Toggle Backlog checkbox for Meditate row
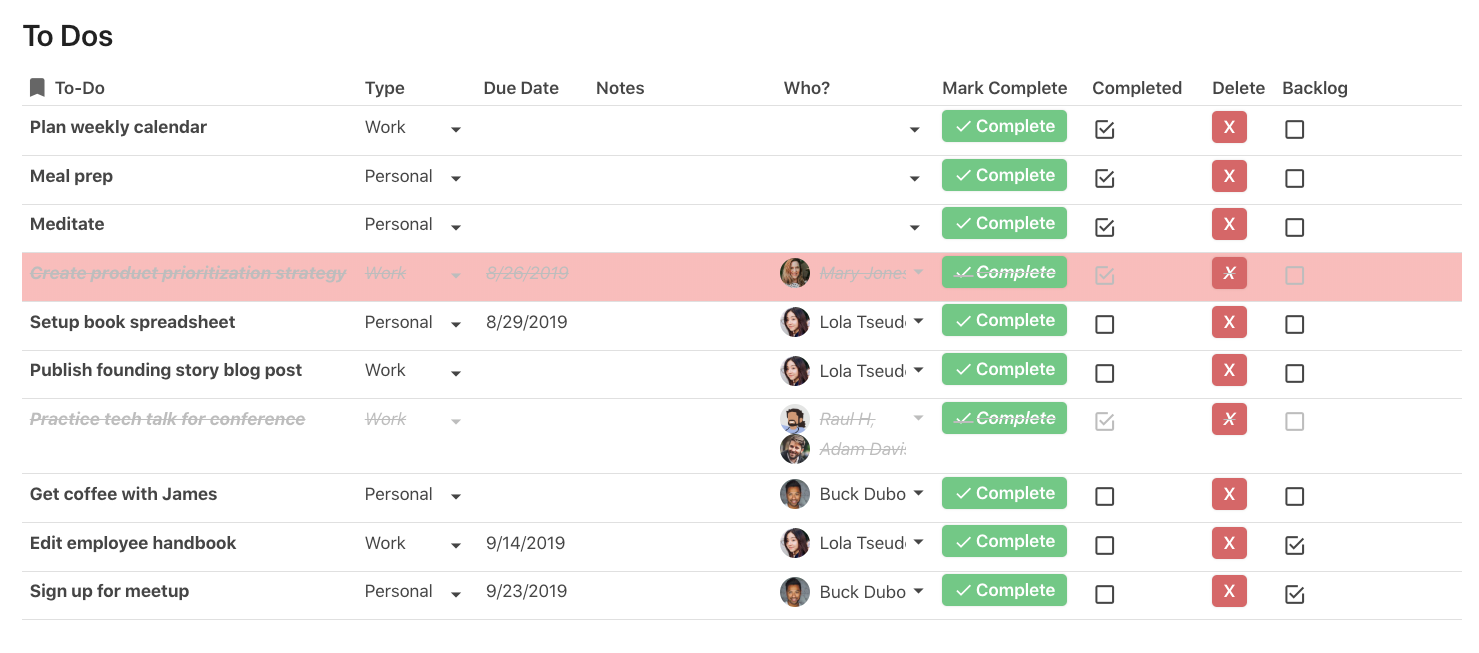 tap(1295, 227)
